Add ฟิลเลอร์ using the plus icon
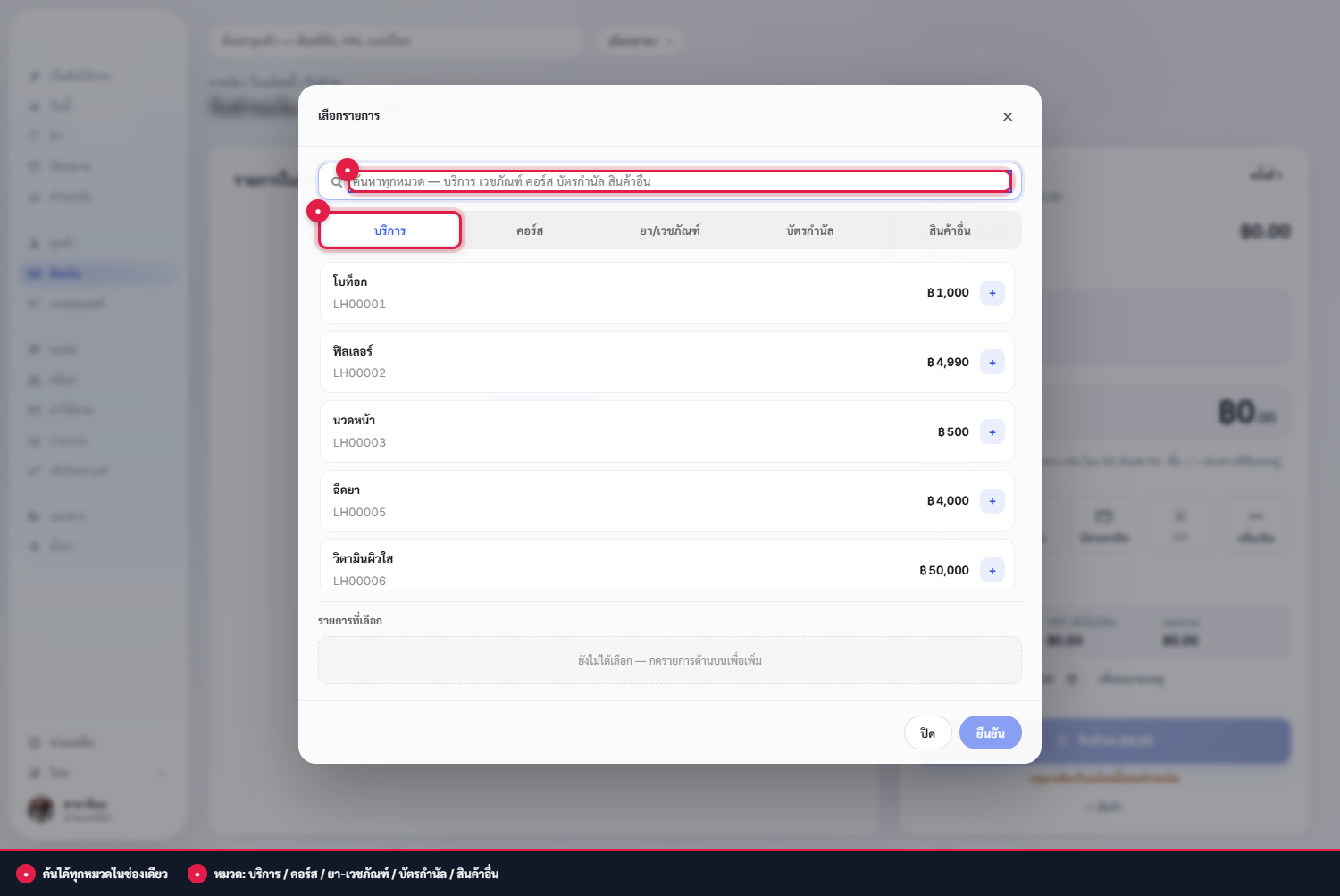Screen dimensions: 1340x896 (x=992, y=362)
